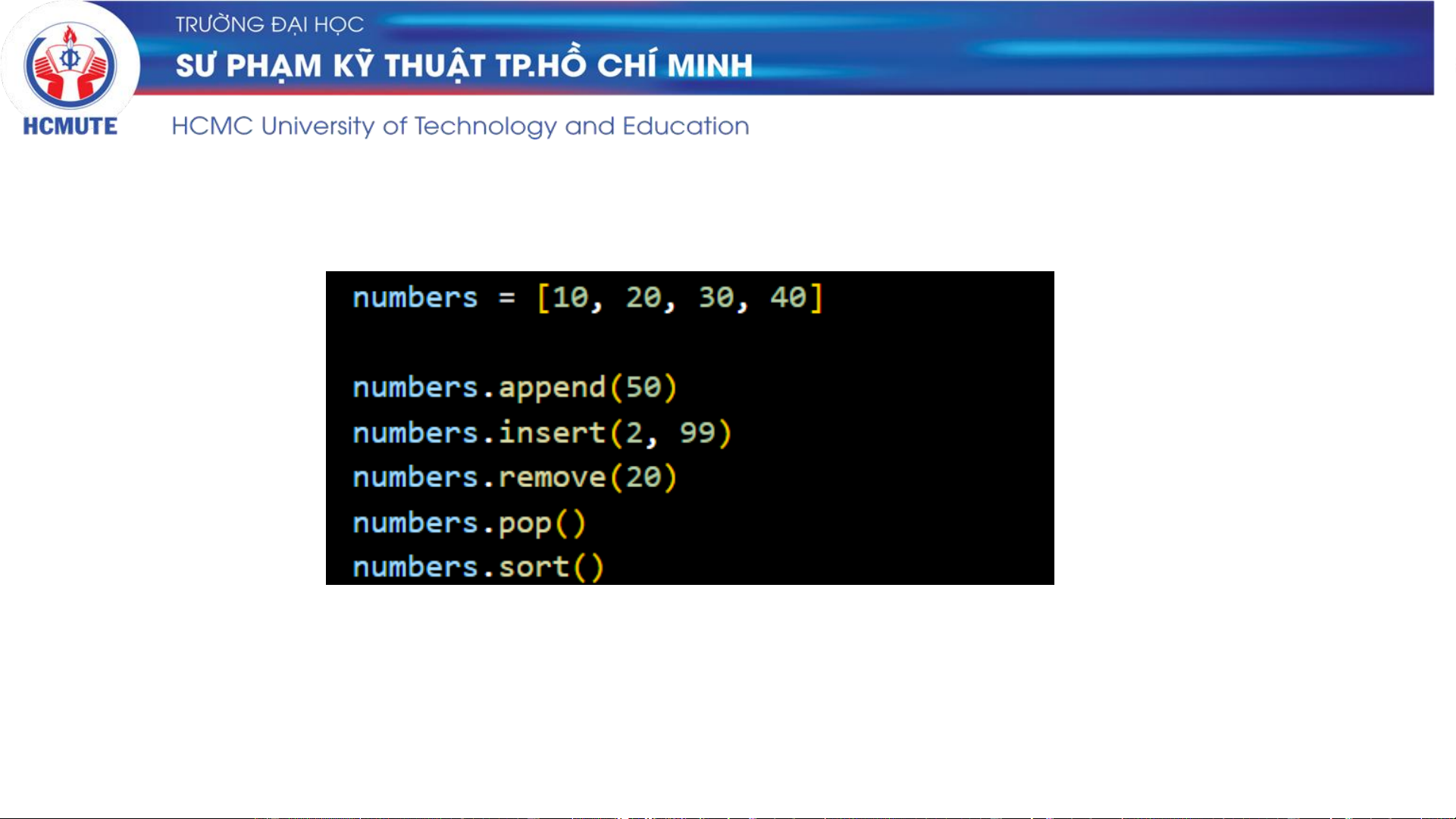Click 'SƯ PHẠM KỸ THUẬT TP.HỒ CHÍ MINH' title
Viewport: 1456px width, 819px height.
[x=464, y=66]
